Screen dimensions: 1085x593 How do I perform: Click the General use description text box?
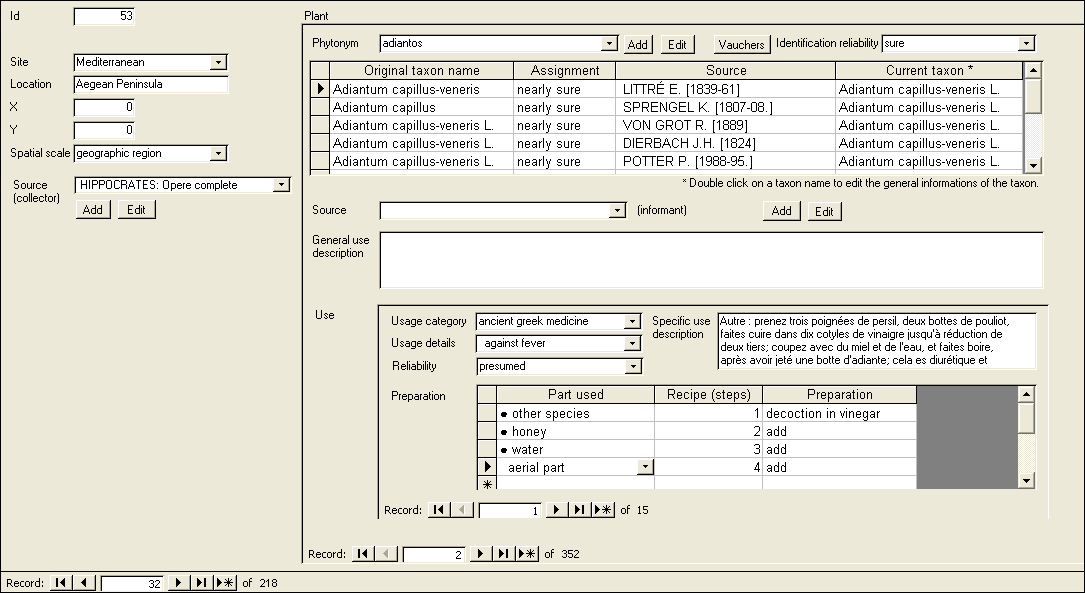coord(711,260)
